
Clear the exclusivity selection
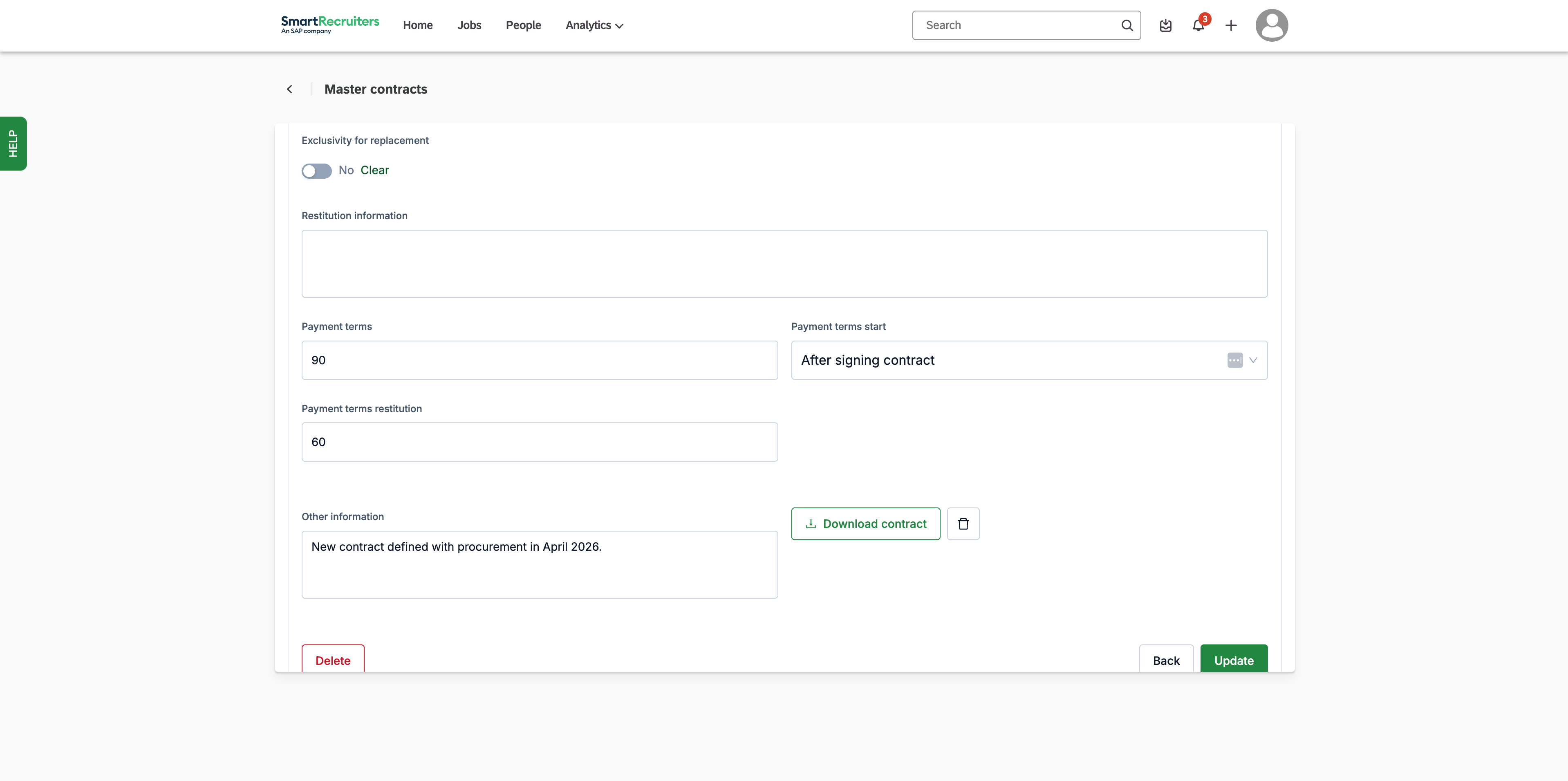[374, 171]
